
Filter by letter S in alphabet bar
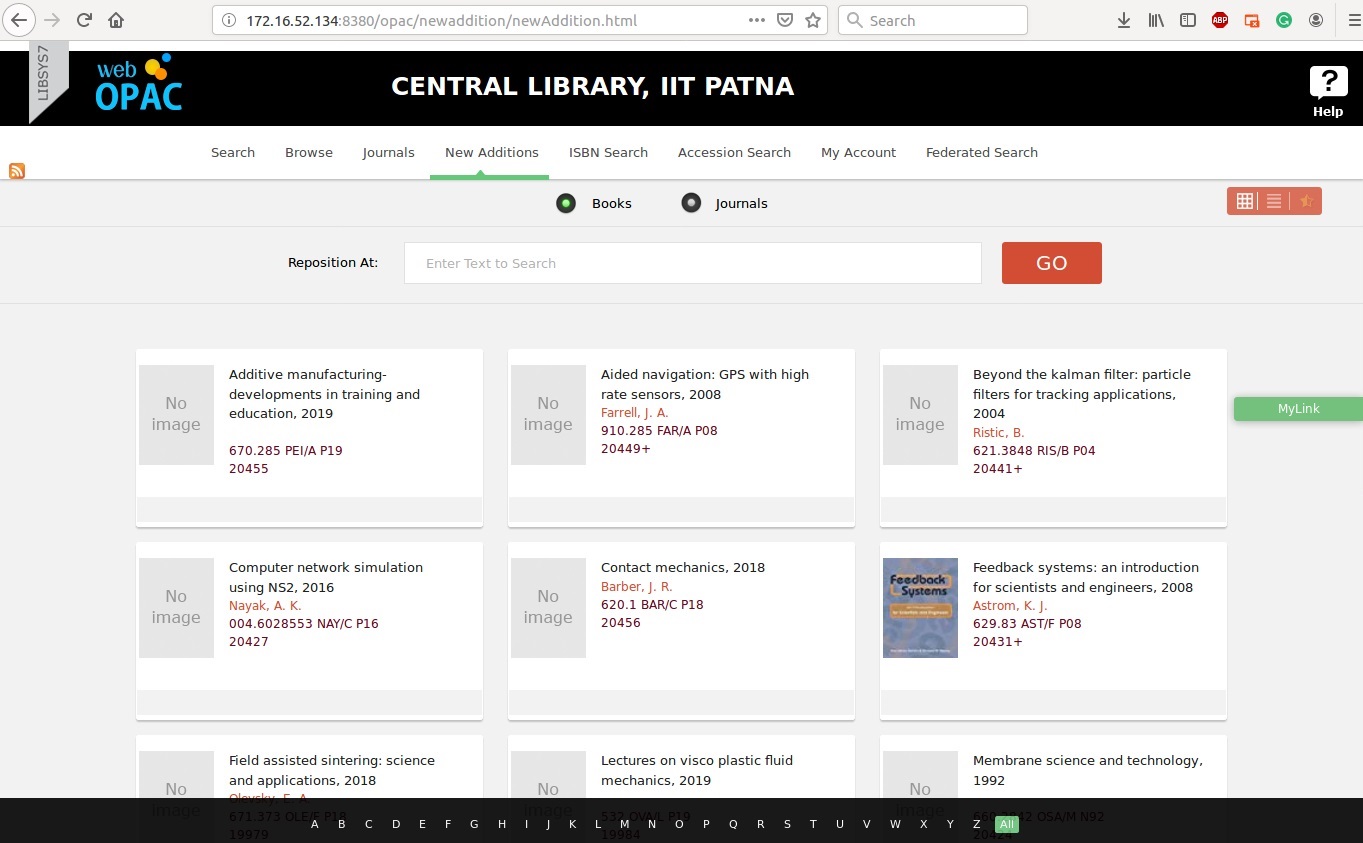point(787,824)
